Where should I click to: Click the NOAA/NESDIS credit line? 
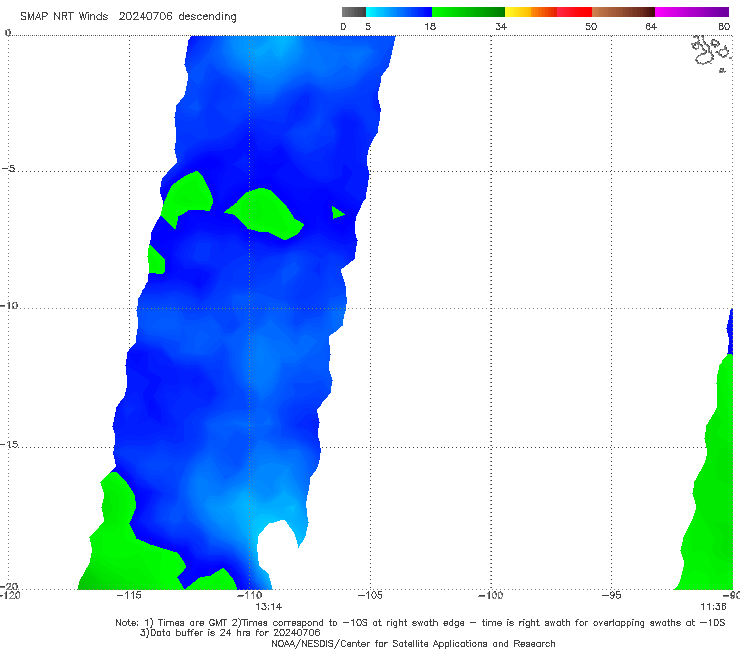tap(413, 643)
